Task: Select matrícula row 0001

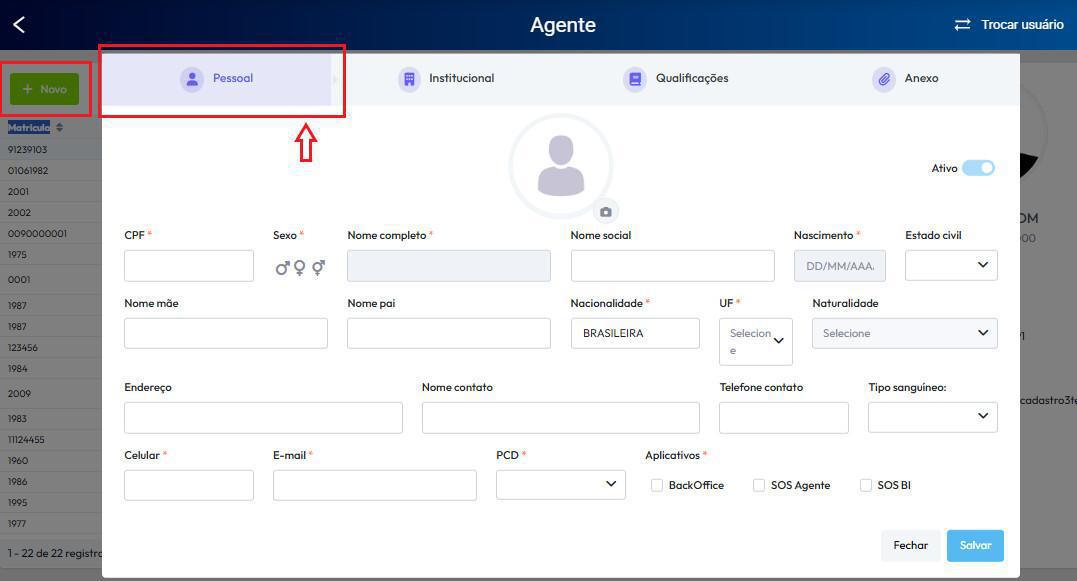Action: (51, 280)
